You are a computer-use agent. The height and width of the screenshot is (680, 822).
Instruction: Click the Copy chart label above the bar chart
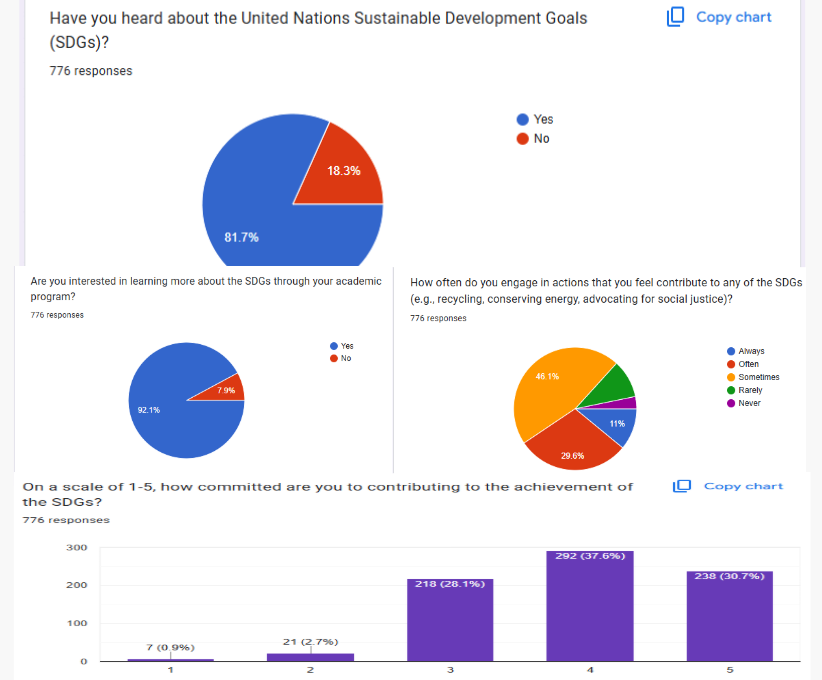(743, 486)
